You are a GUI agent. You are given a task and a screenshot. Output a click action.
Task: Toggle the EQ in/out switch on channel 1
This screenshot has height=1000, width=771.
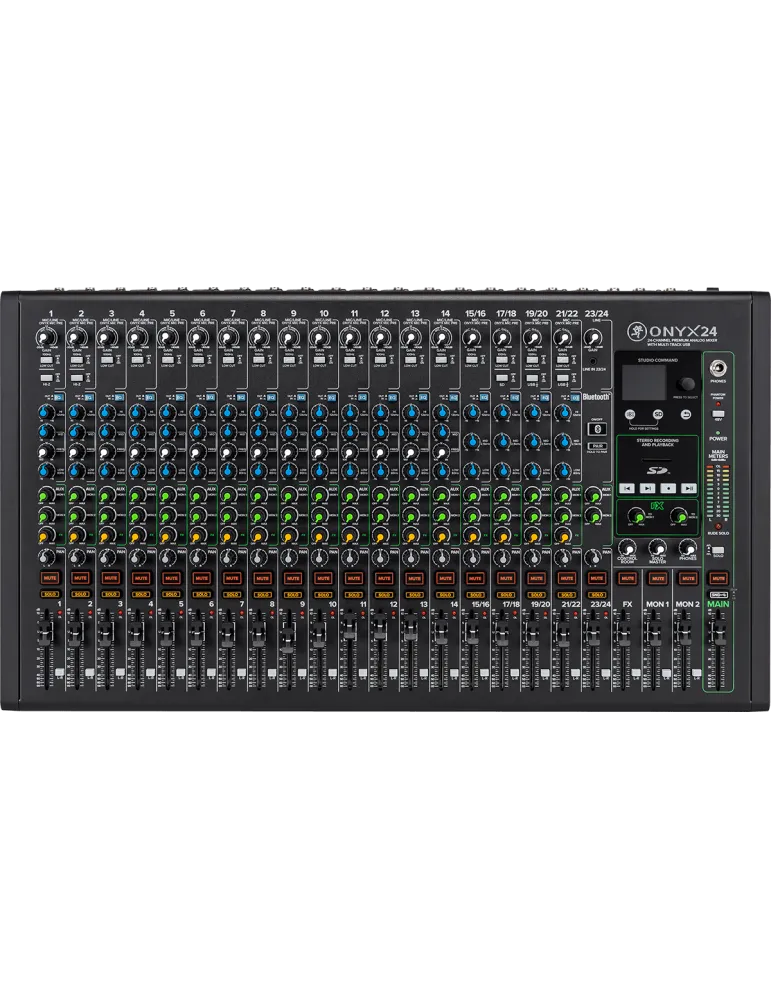click(58, 397)
